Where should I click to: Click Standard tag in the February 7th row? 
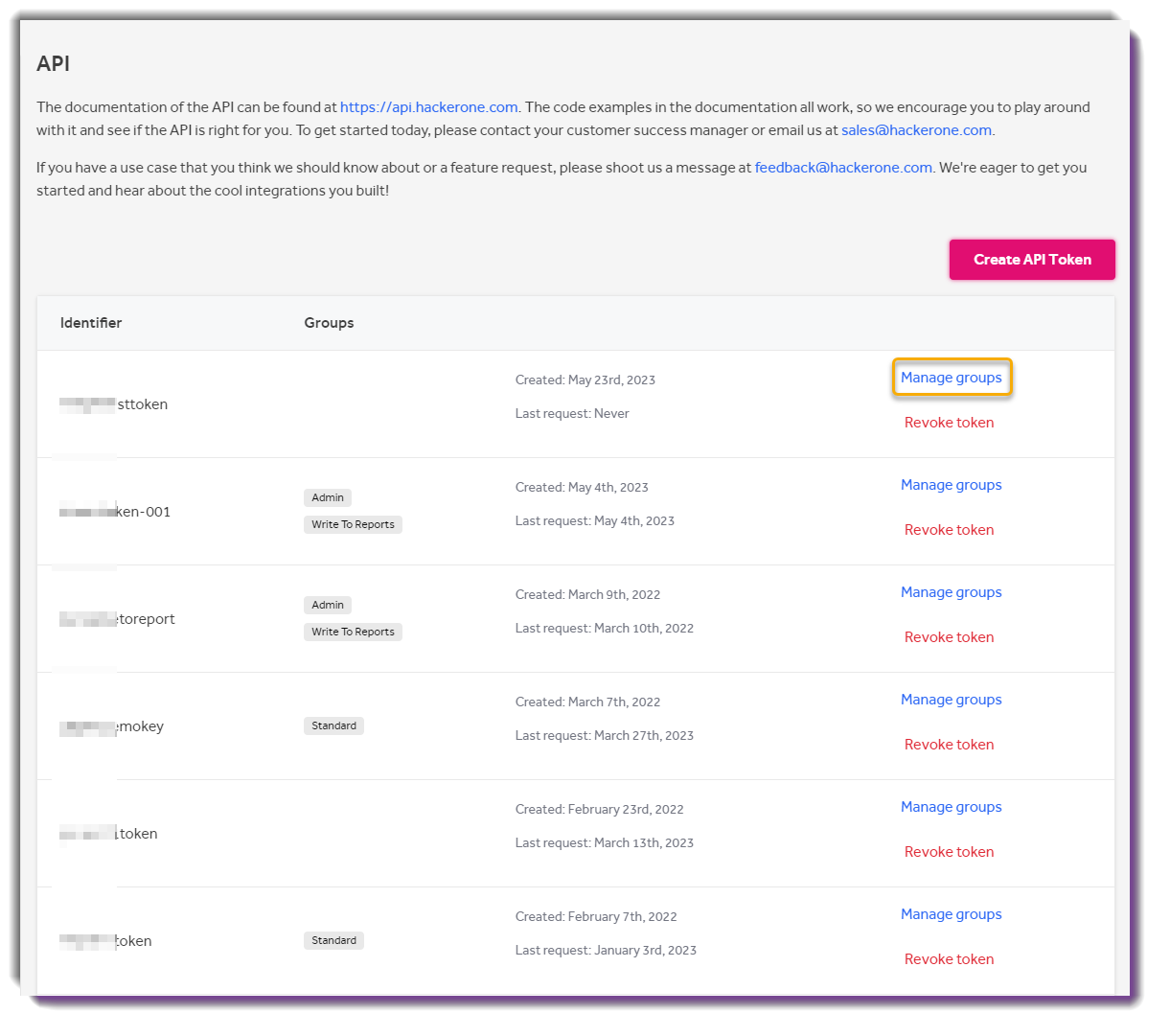point(333,940)
